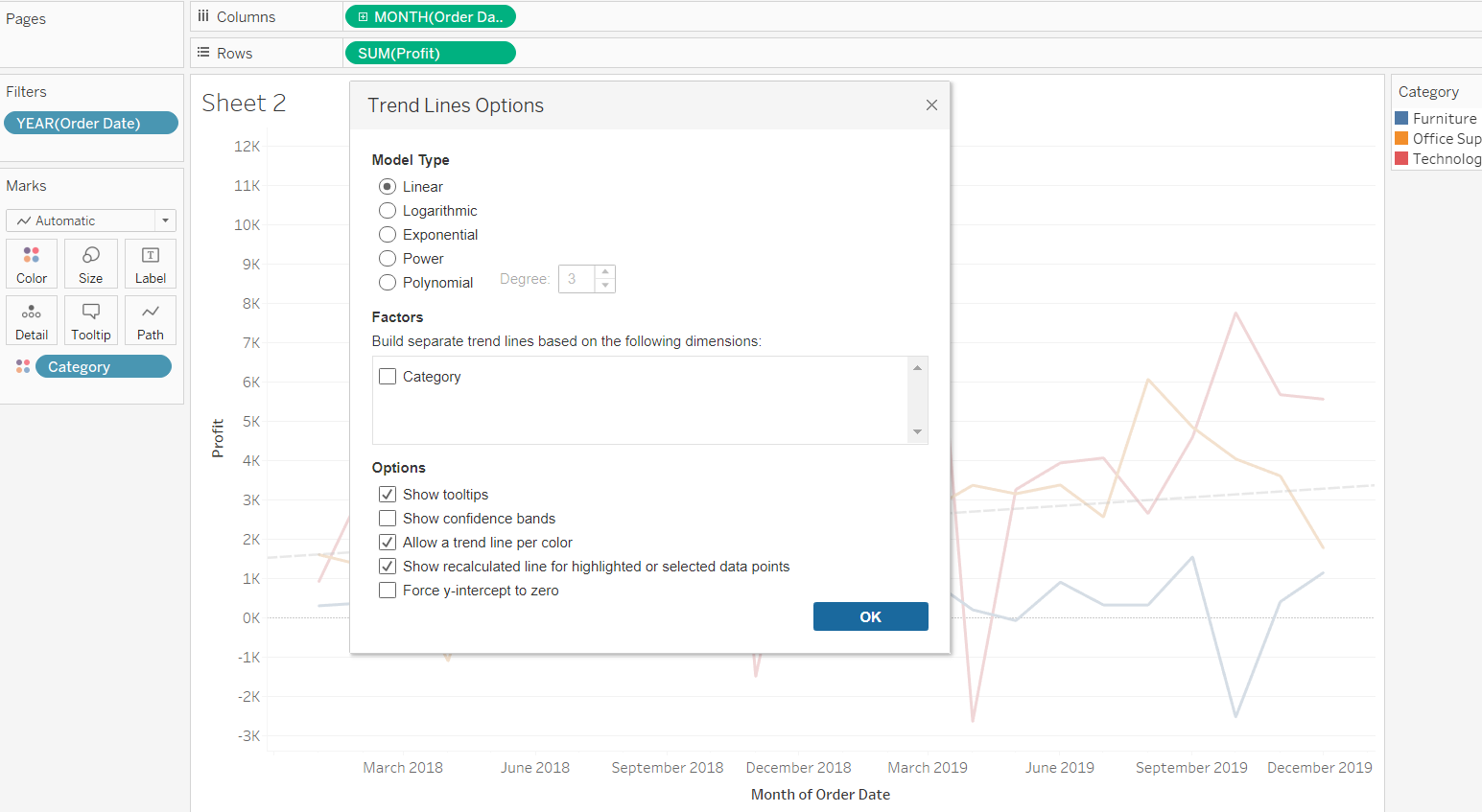Open the Tooltip marks card
Image resolution: width=1482 pixels, height=812 pixels.
pos(91,320)
